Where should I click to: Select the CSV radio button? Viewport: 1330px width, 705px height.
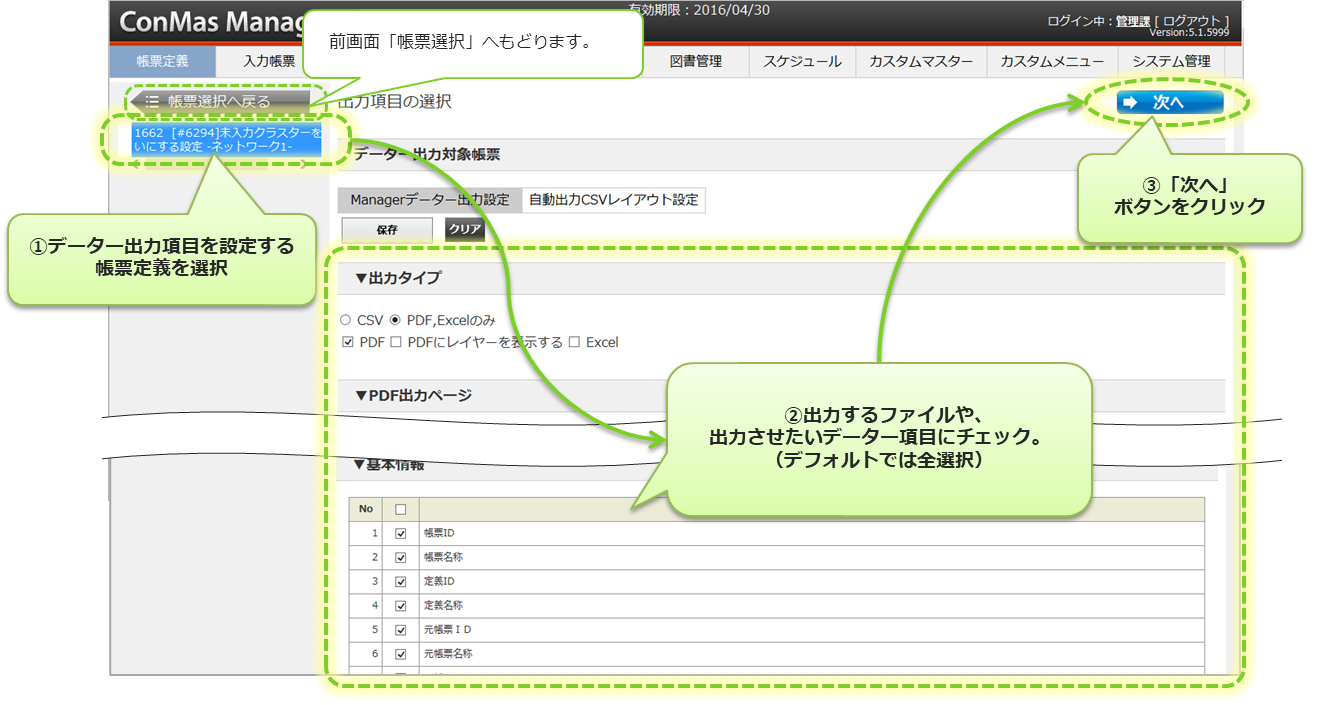(x=346, y=321)
